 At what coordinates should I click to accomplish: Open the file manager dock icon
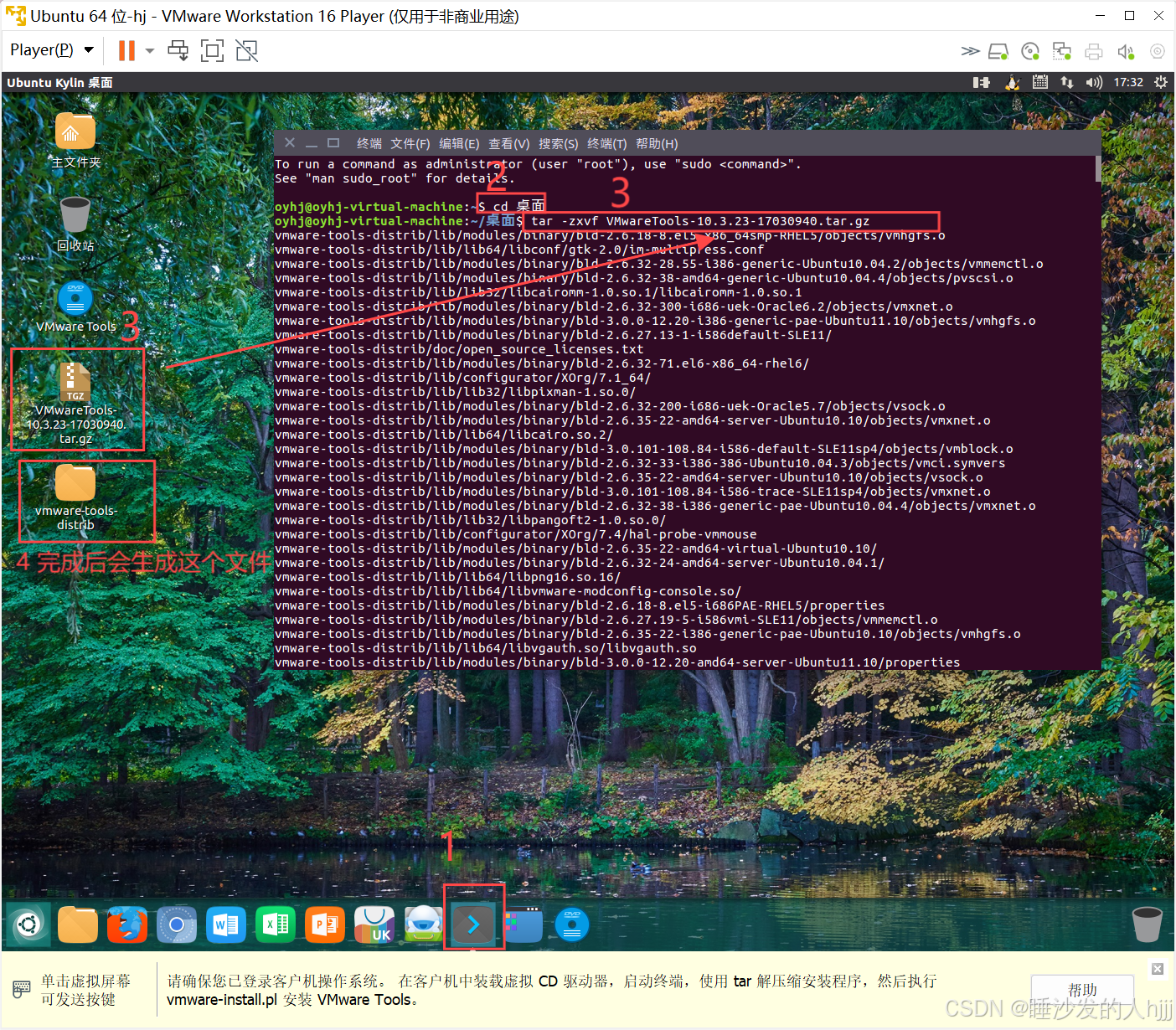78,924
